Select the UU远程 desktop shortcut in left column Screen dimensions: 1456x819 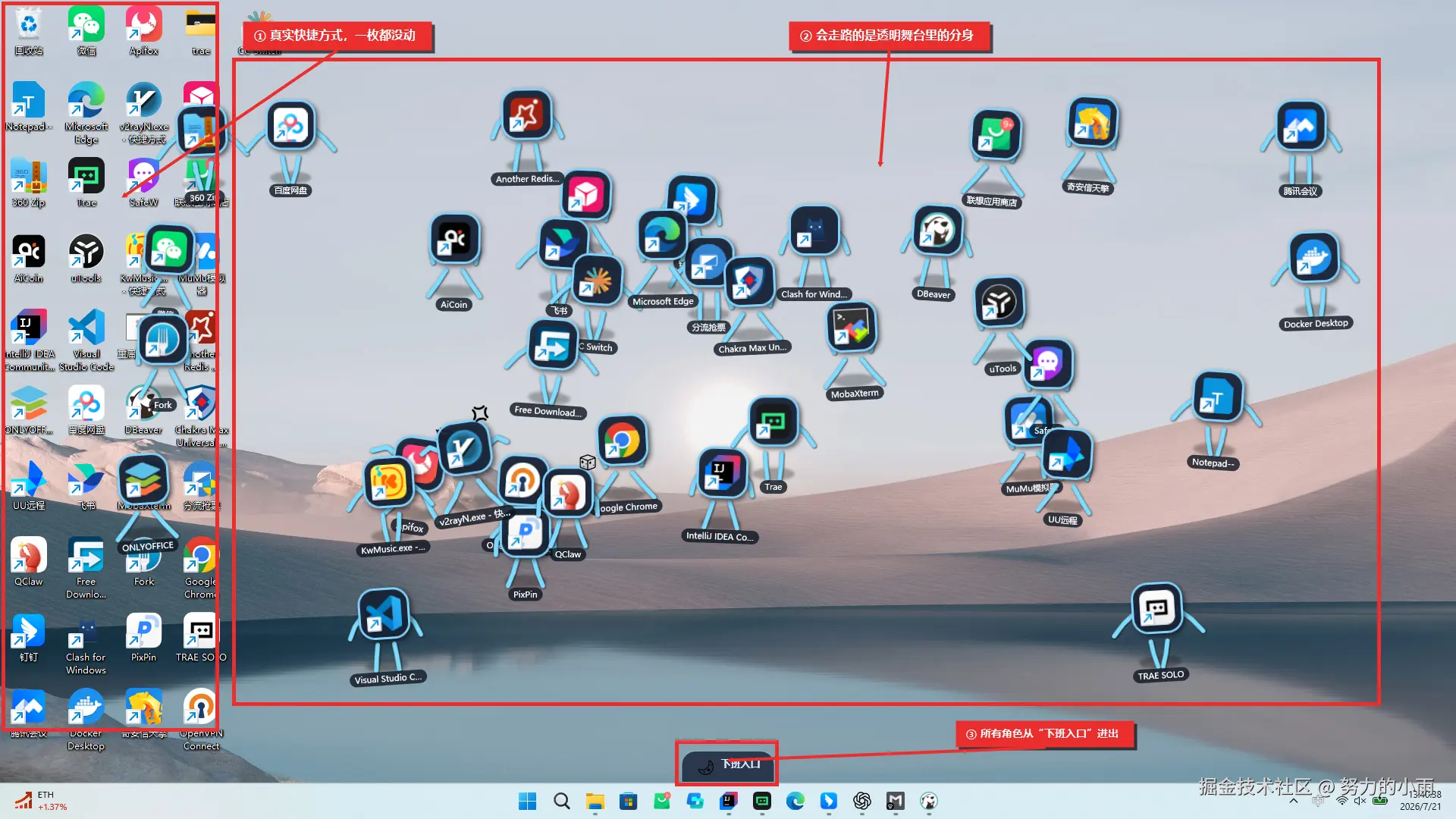29,486
